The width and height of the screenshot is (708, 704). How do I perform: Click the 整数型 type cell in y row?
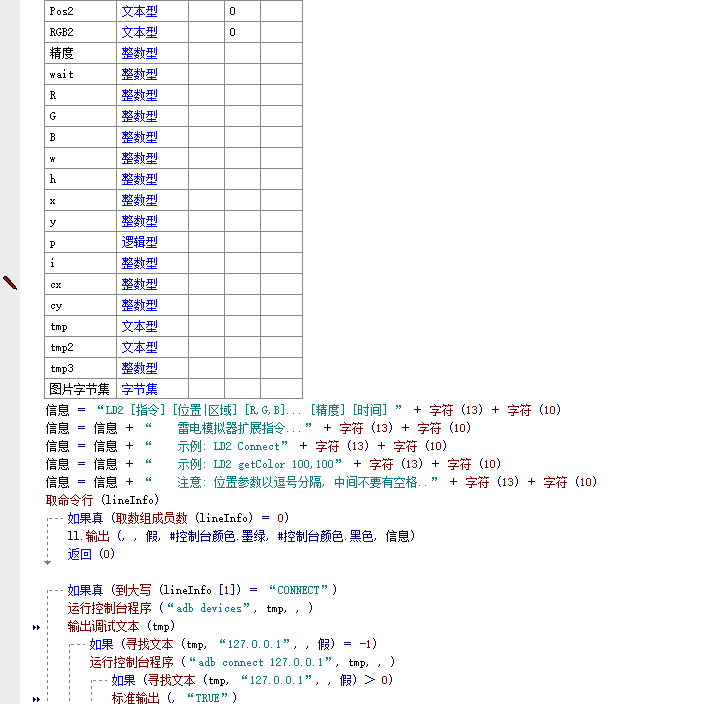152,221
